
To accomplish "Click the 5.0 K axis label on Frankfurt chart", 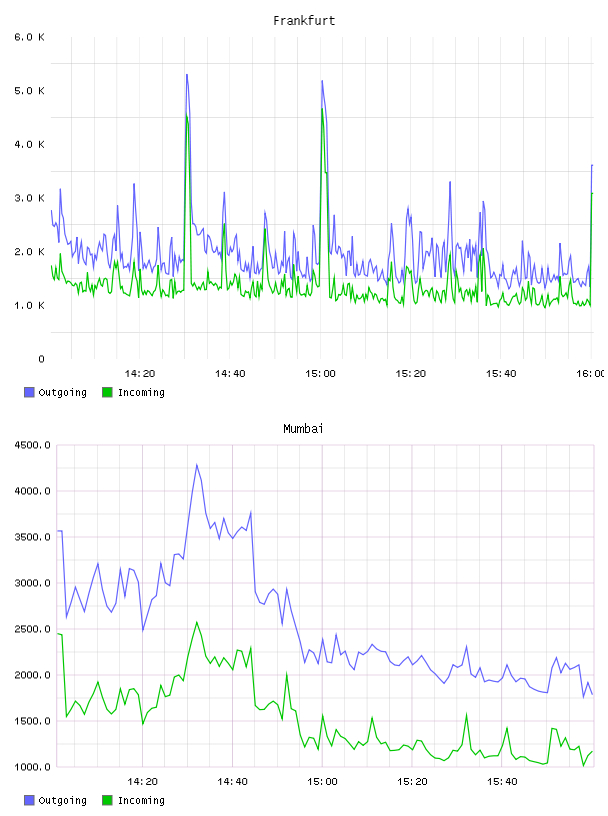I will [30, 91].
